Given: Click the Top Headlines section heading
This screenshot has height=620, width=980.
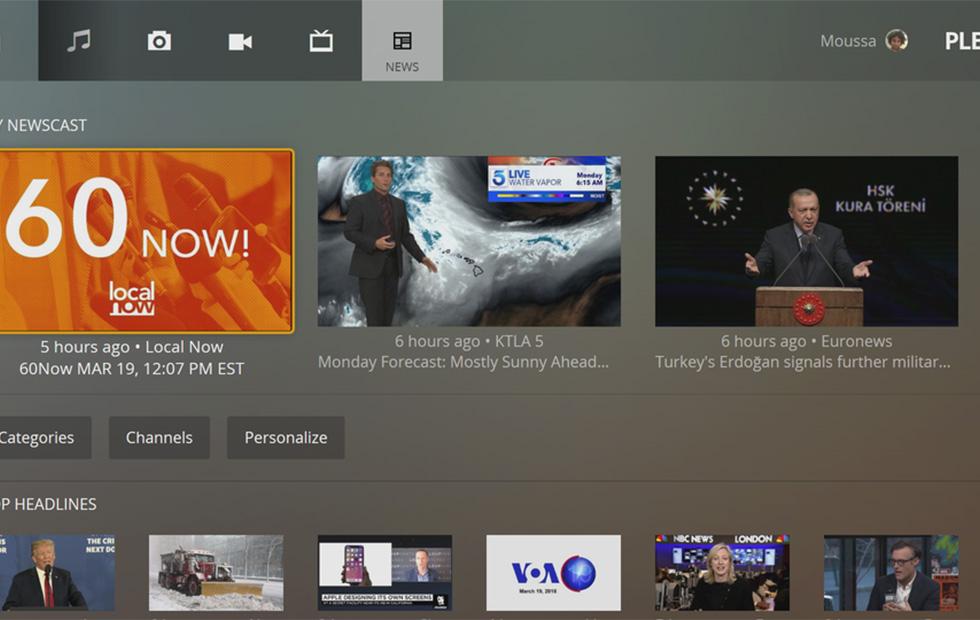Looking at the screenshot, I should point(49,504).
